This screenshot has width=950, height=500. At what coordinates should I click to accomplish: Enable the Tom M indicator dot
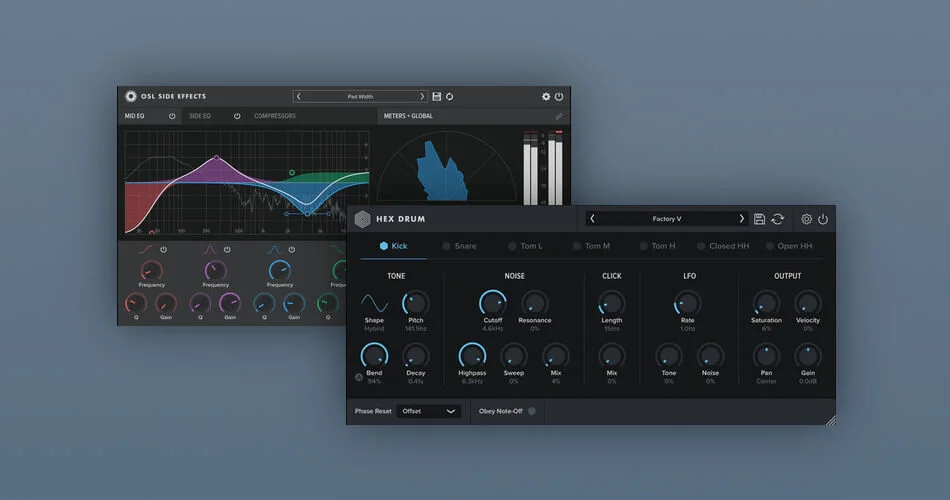[577, 246]
